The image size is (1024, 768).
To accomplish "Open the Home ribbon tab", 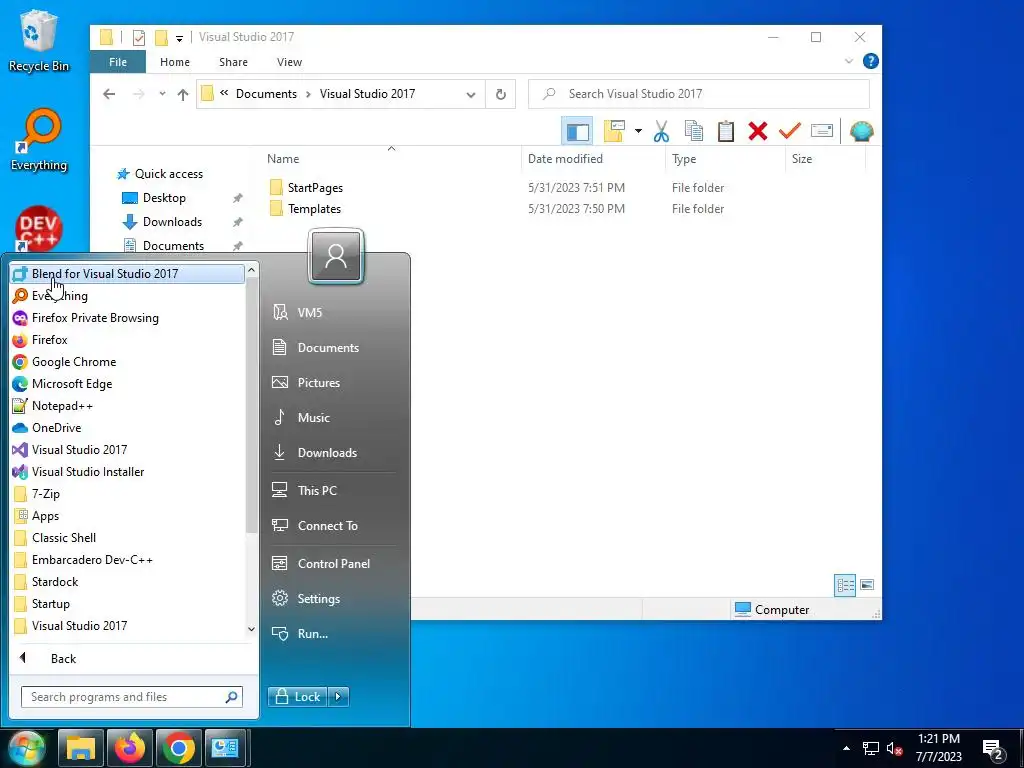I will [x=175, y=62].
